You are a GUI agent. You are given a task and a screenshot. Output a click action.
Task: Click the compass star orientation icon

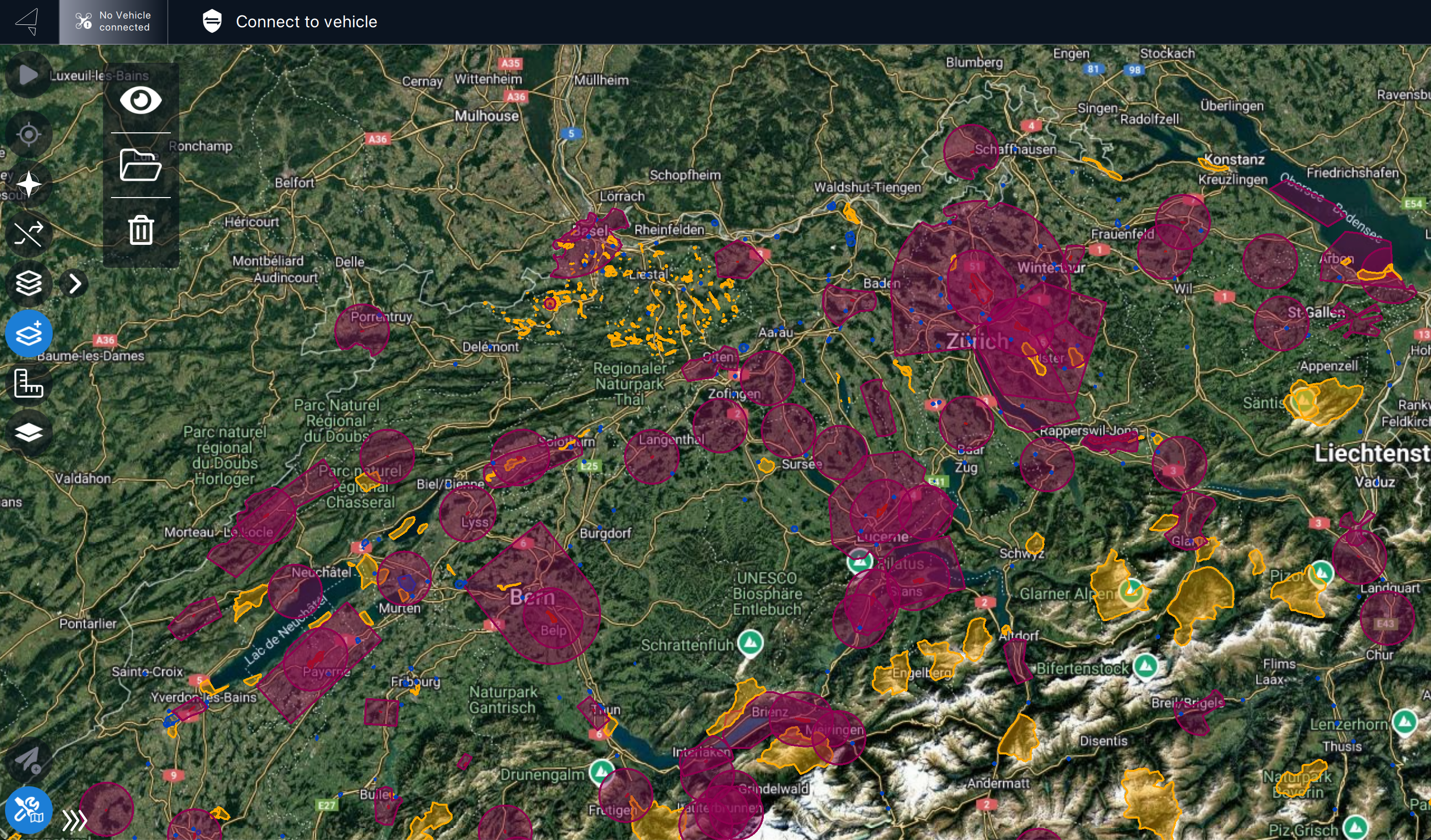28,184
